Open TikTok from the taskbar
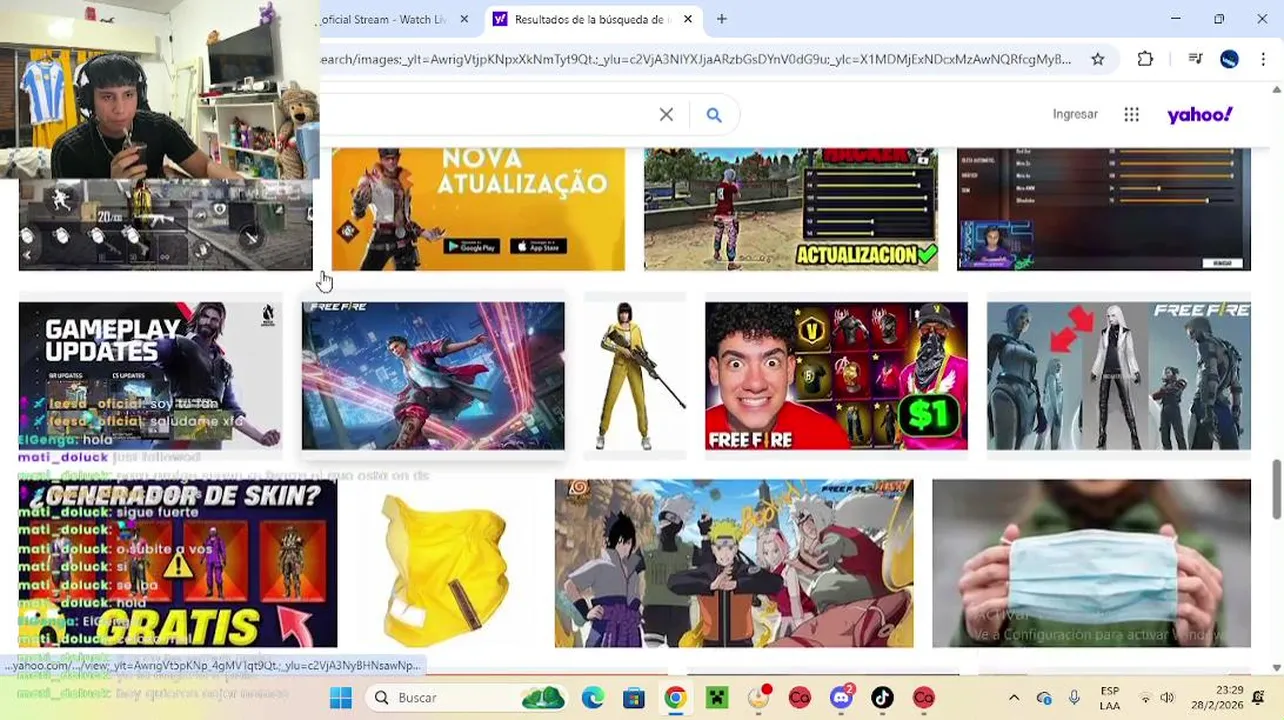Screen dimensions: 1284x720 pos(882,698)
